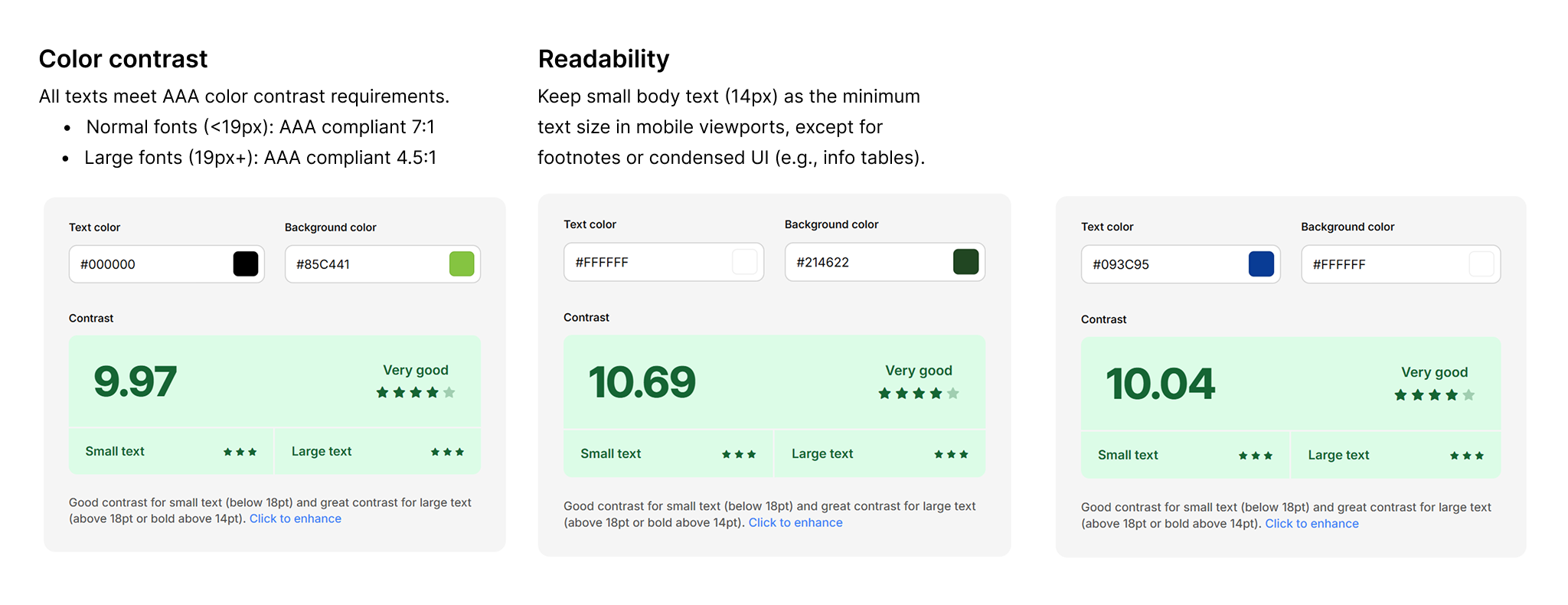Image resolution: width=1568 pixels, height=605 pixels.
Task: Open Click to enhance link in 10.04 card
Action: tap(1312, 524)
